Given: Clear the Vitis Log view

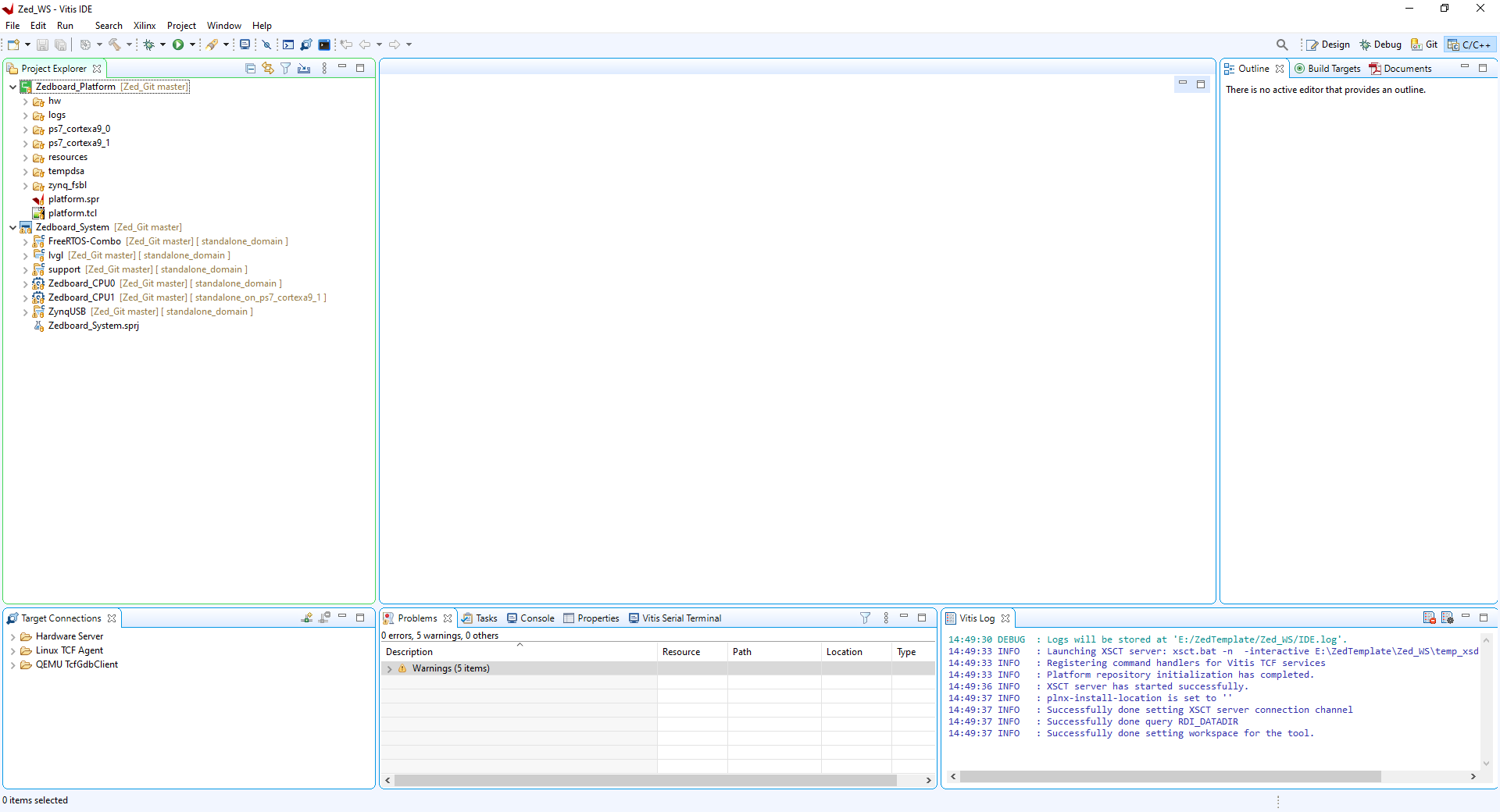Looking at the screenshot, I should coord(1429,618).
